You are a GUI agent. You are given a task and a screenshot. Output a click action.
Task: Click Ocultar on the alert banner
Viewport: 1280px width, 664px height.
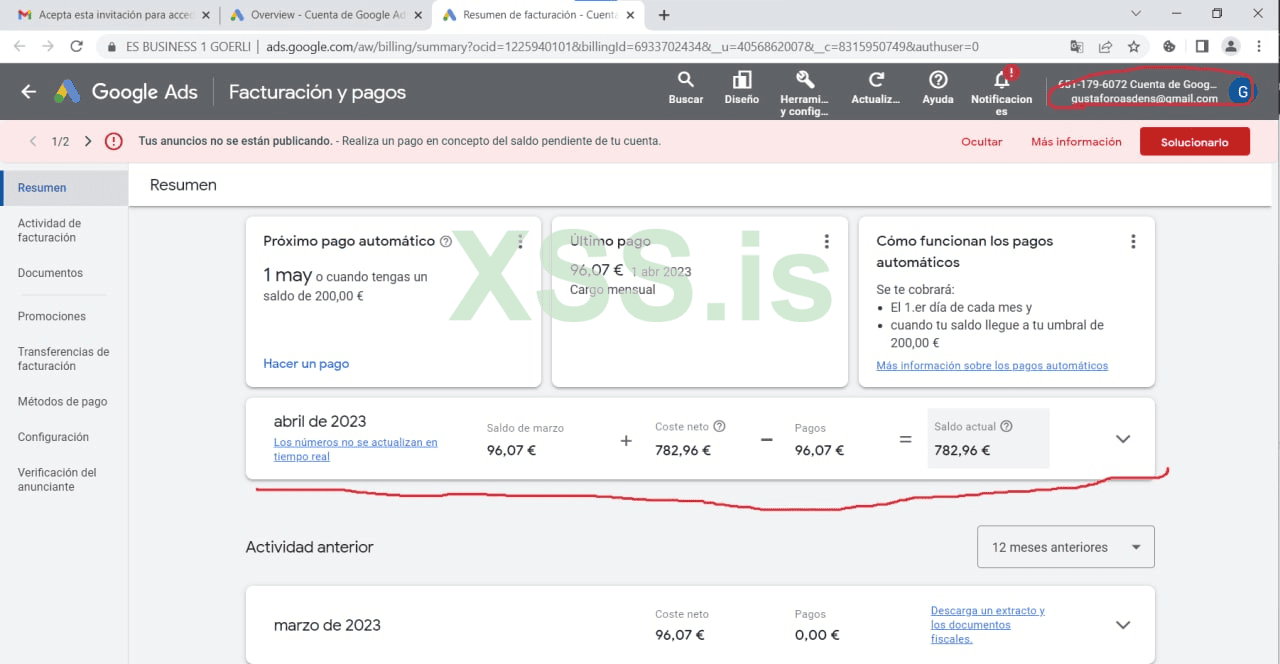click(x=982, y=142)
